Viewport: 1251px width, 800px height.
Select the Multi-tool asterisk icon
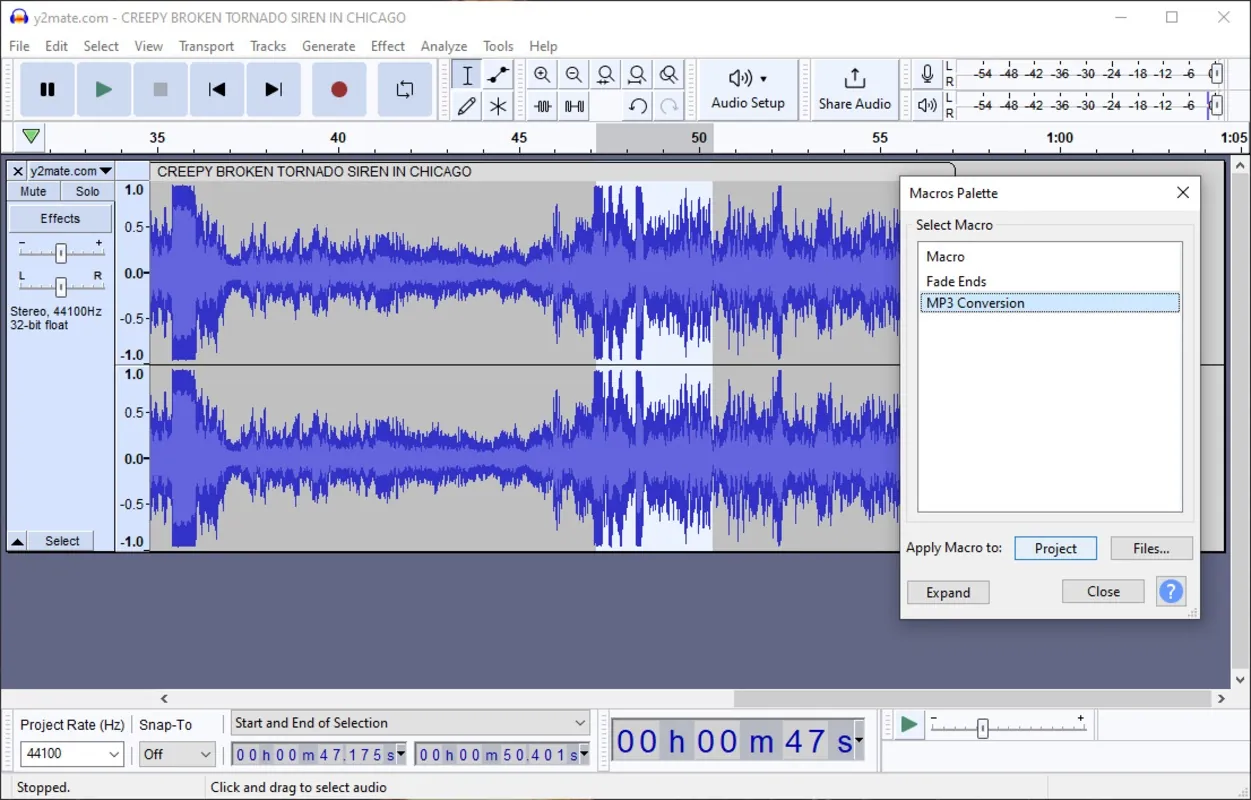point(498,106)
